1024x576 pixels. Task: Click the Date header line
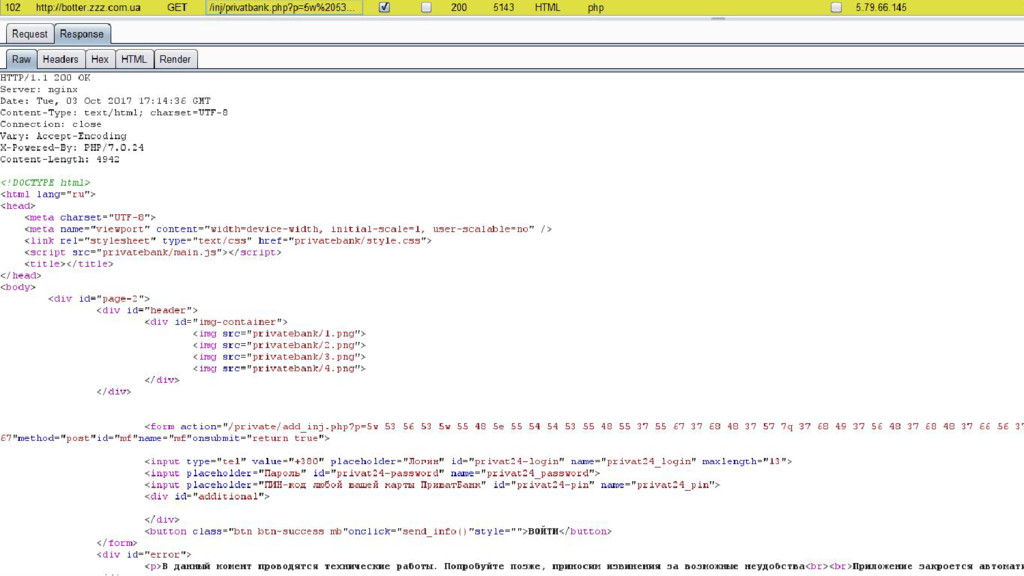[105, 101]
